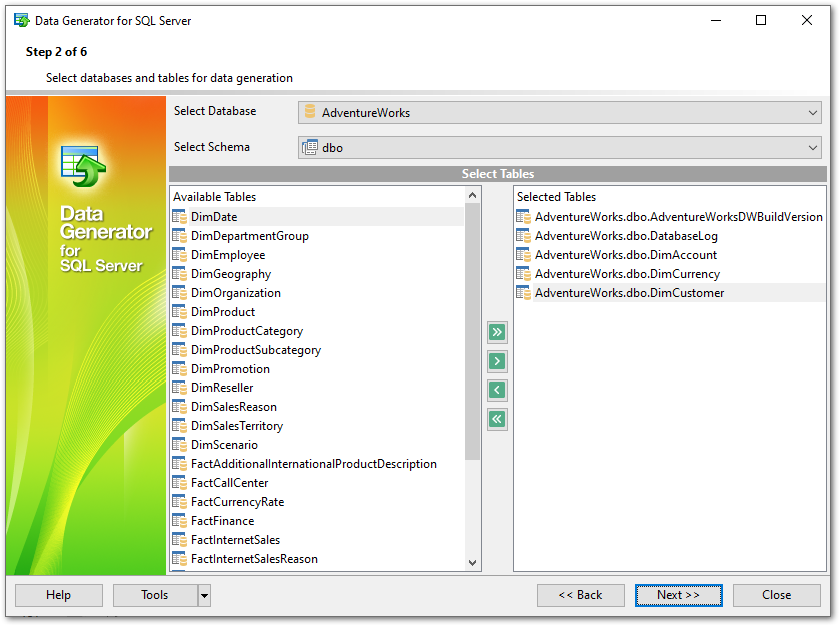Screen dimensions: 840x626
Task: Click the table icon beside AdventureWorks.dbo.DimCustomer
Action: (523, 293)
